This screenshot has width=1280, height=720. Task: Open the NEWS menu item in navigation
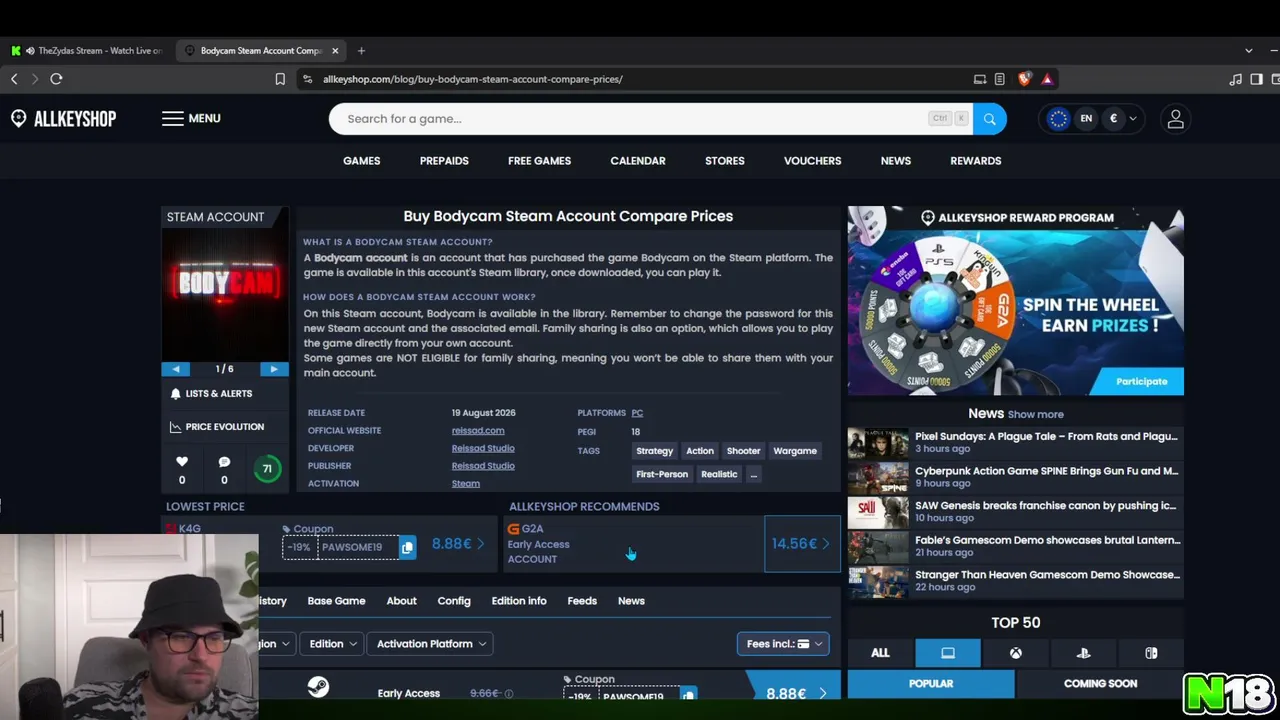(896, 161)
